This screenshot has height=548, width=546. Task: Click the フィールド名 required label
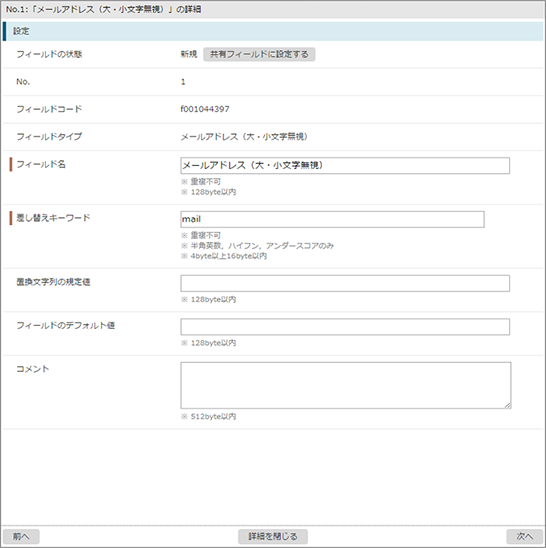click(x=41, y=164)
